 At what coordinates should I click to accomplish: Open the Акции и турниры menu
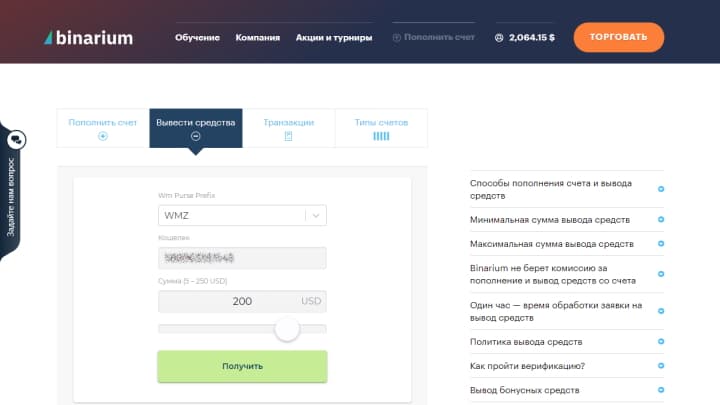334,38
